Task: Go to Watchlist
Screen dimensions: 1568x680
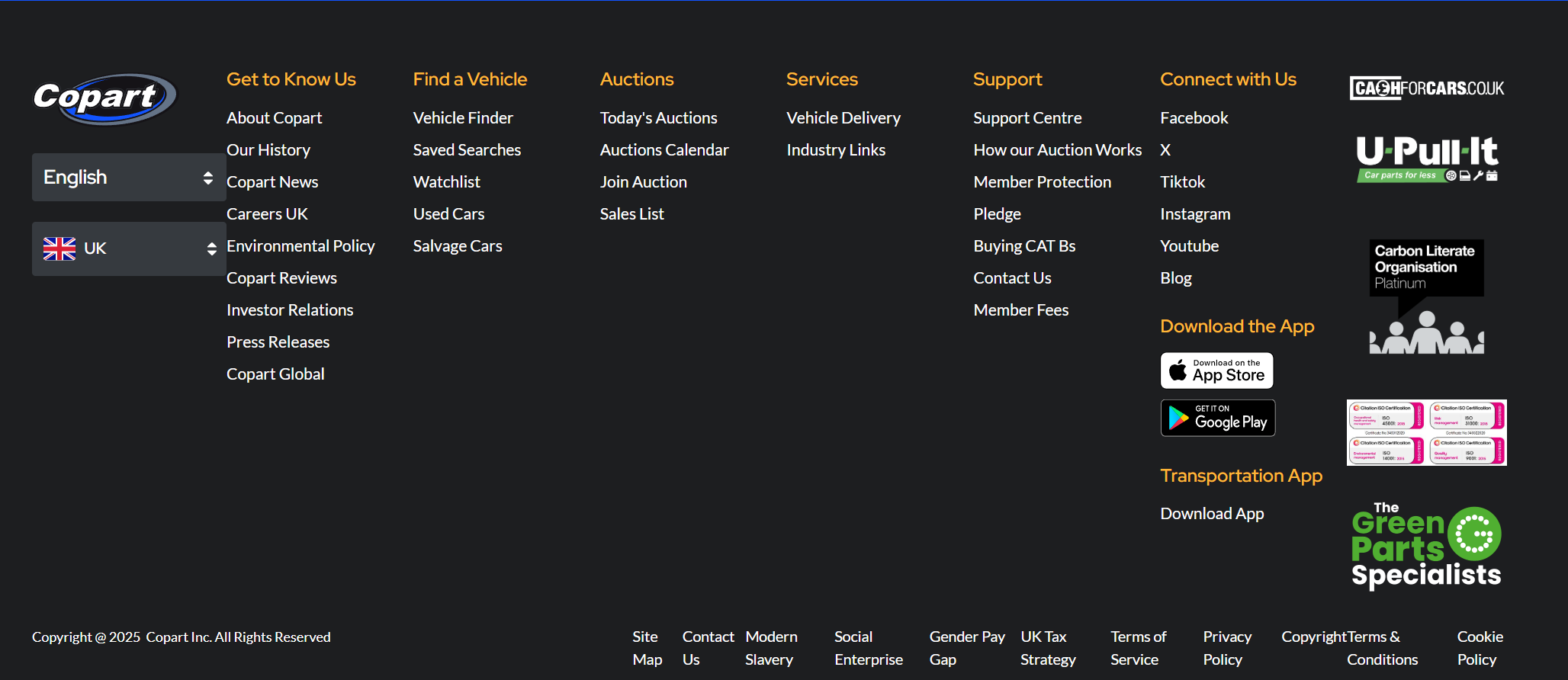Action: tap(447, 182)
